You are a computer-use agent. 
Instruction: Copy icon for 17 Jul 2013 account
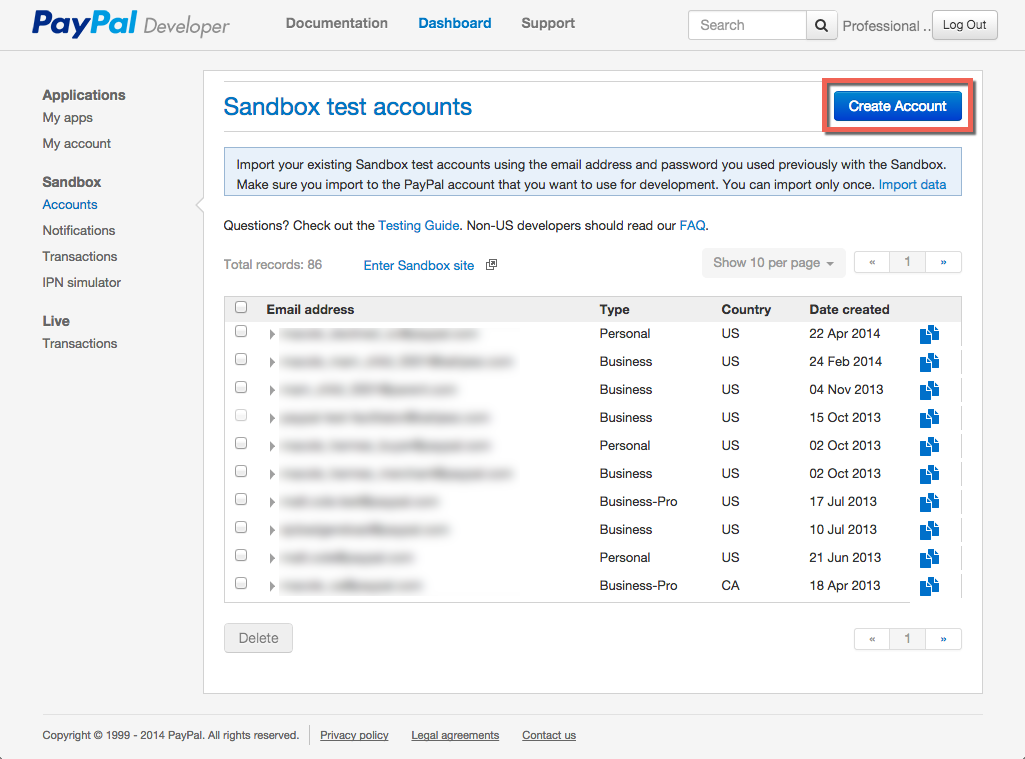click(x=929, y=503)
